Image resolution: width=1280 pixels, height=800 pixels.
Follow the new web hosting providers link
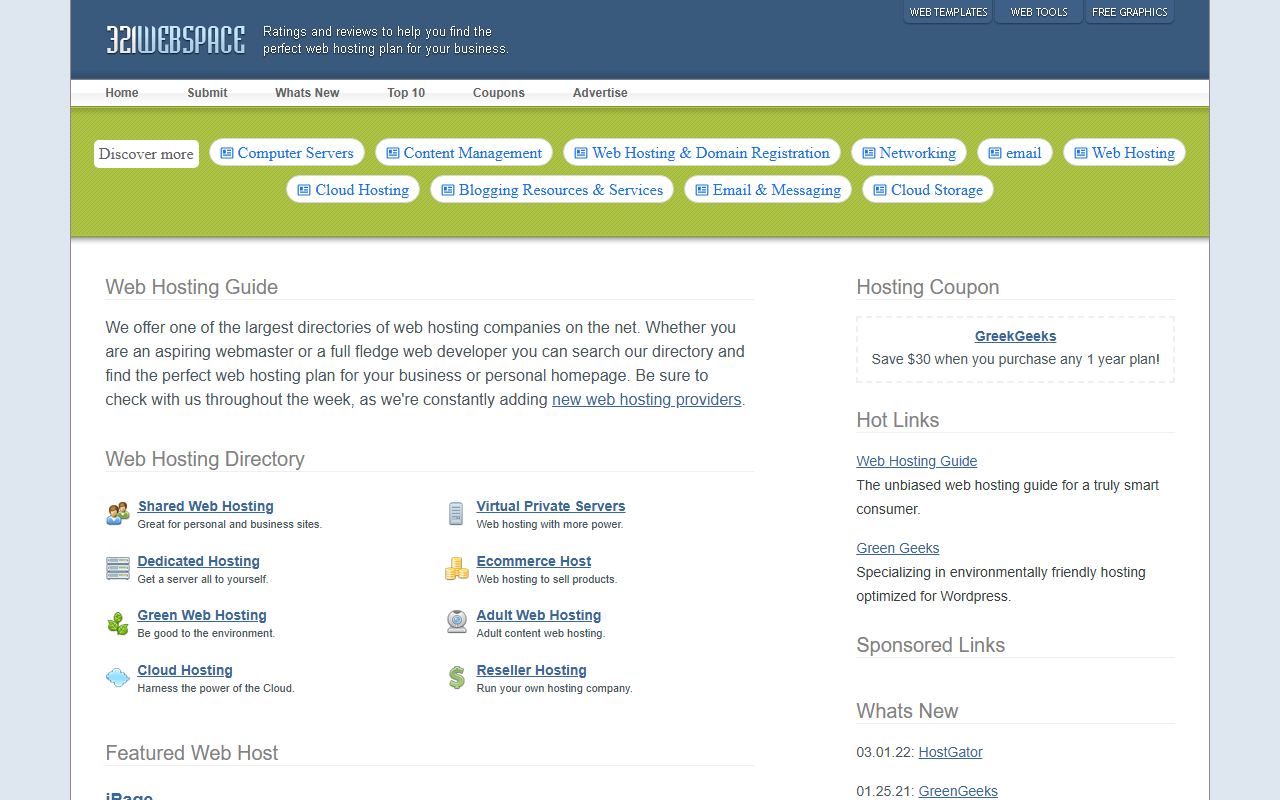(647, 400)
